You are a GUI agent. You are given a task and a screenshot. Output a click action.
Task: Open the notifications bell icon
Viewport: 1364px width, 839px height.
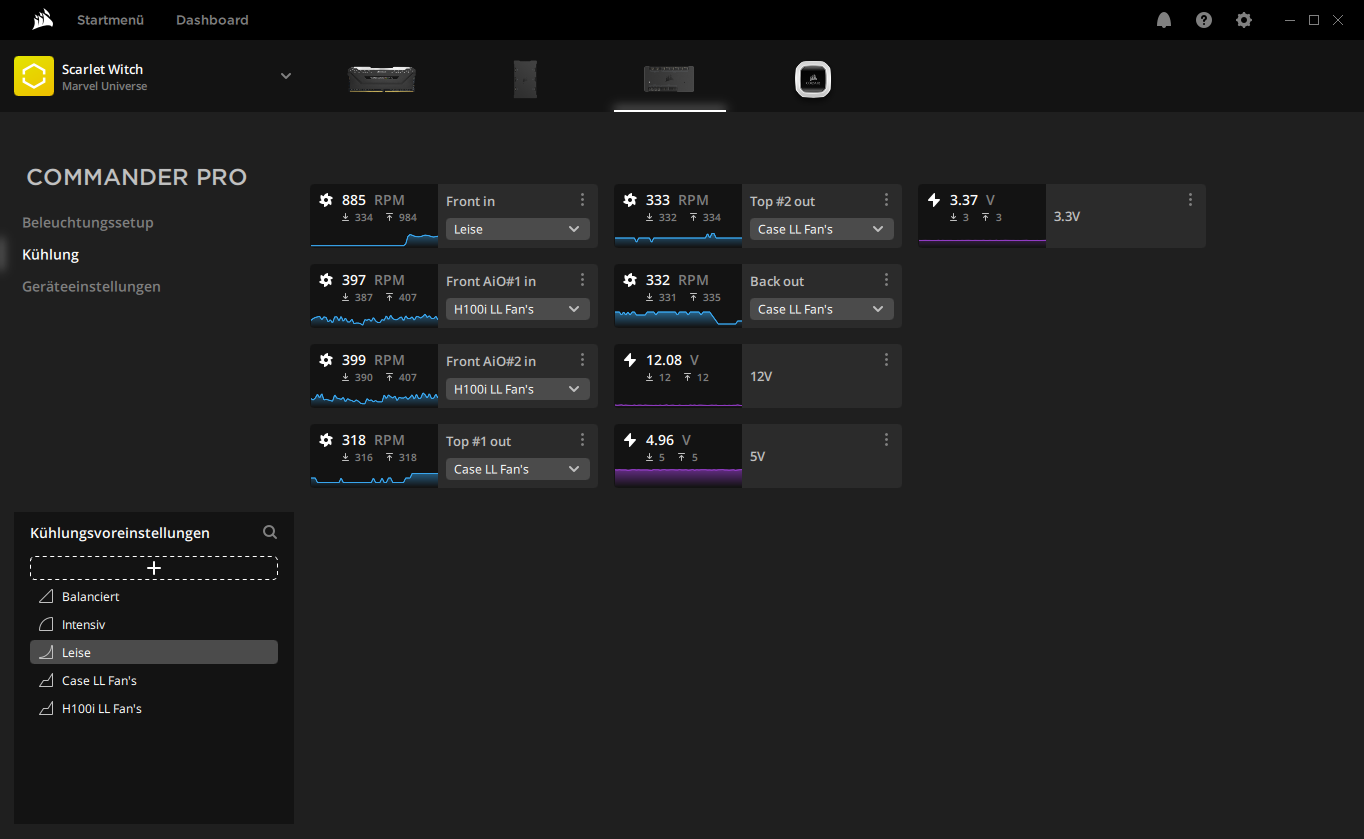click(1164, 20)
